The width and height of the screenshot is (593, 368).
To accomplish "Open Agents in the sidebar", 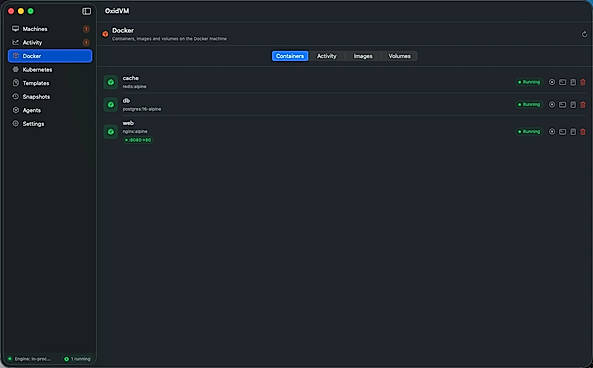I will (50, 110).
